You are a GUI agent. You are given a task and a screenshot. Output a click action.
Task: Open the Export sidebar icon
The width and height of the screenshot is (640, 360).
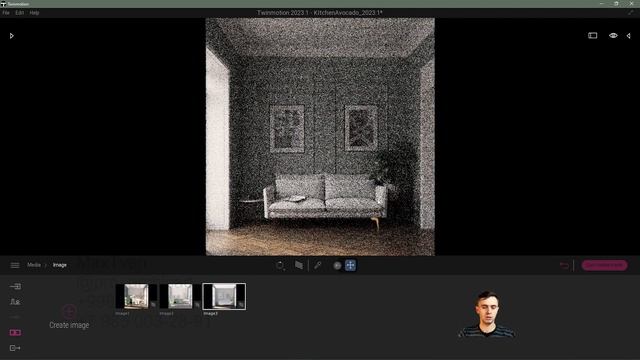point(15,348)
